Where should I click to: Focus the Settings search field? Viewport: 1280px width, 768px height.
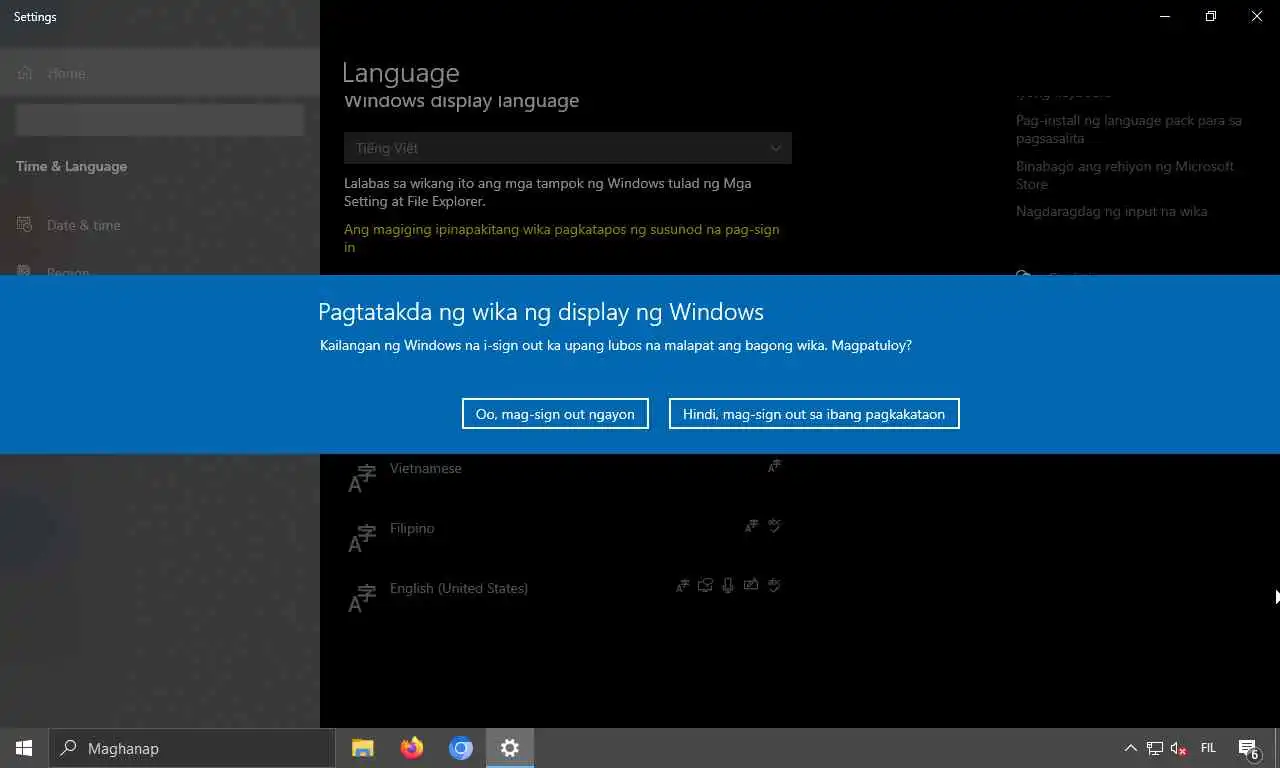(160, 120)
